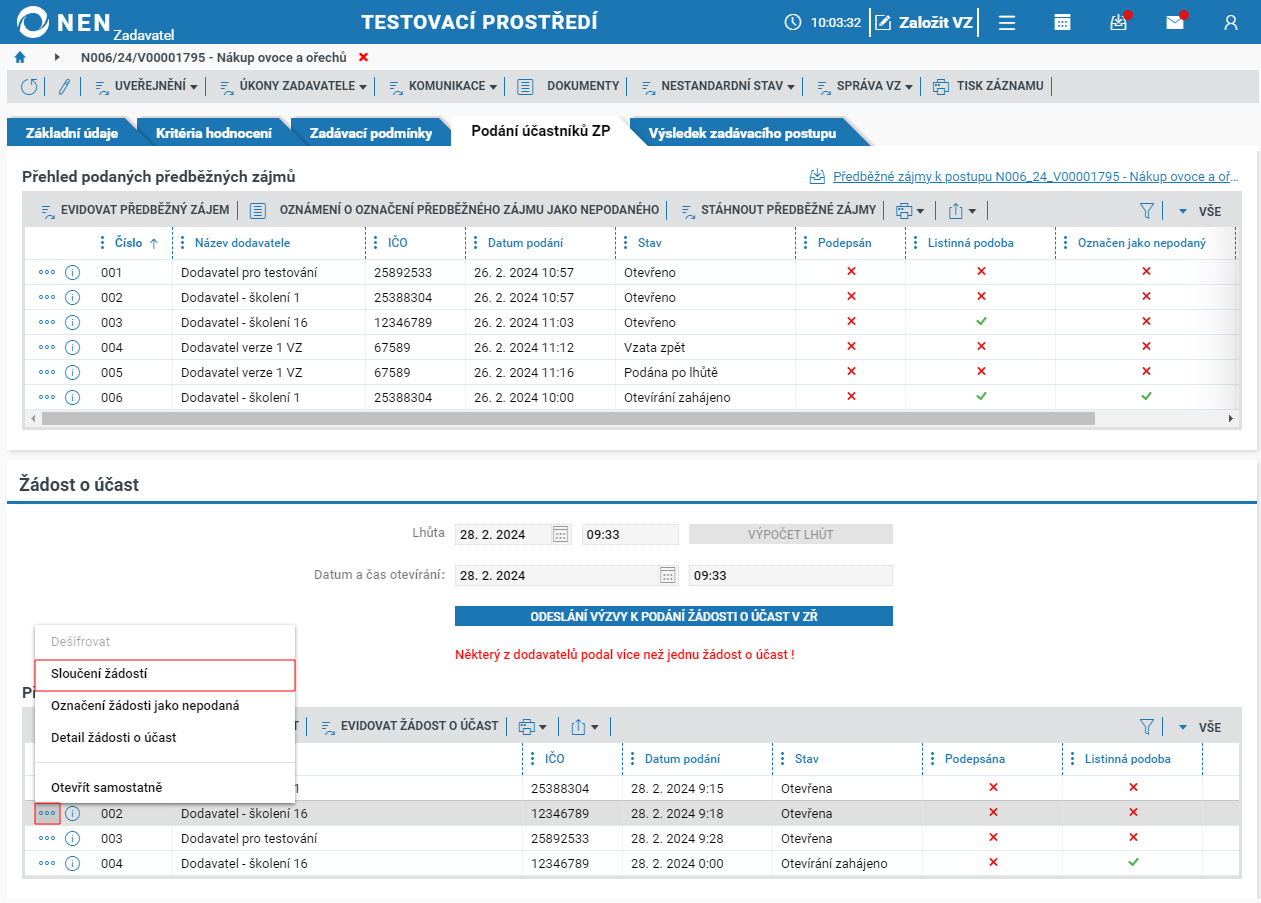Switch to Výsledek zadávacího postupu tab
This screenshot has width=1261, height=903.
(x=742, y=132)
